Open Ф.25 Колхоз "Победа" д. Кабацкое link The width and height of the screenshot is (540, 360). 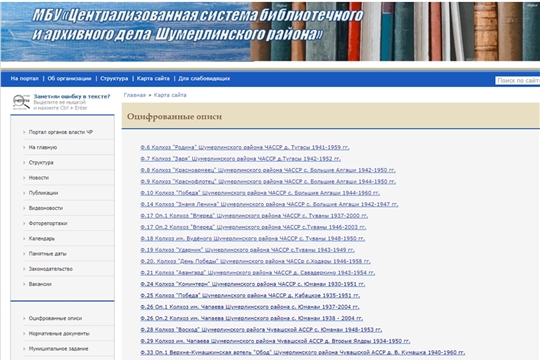[x=250, y=296]
